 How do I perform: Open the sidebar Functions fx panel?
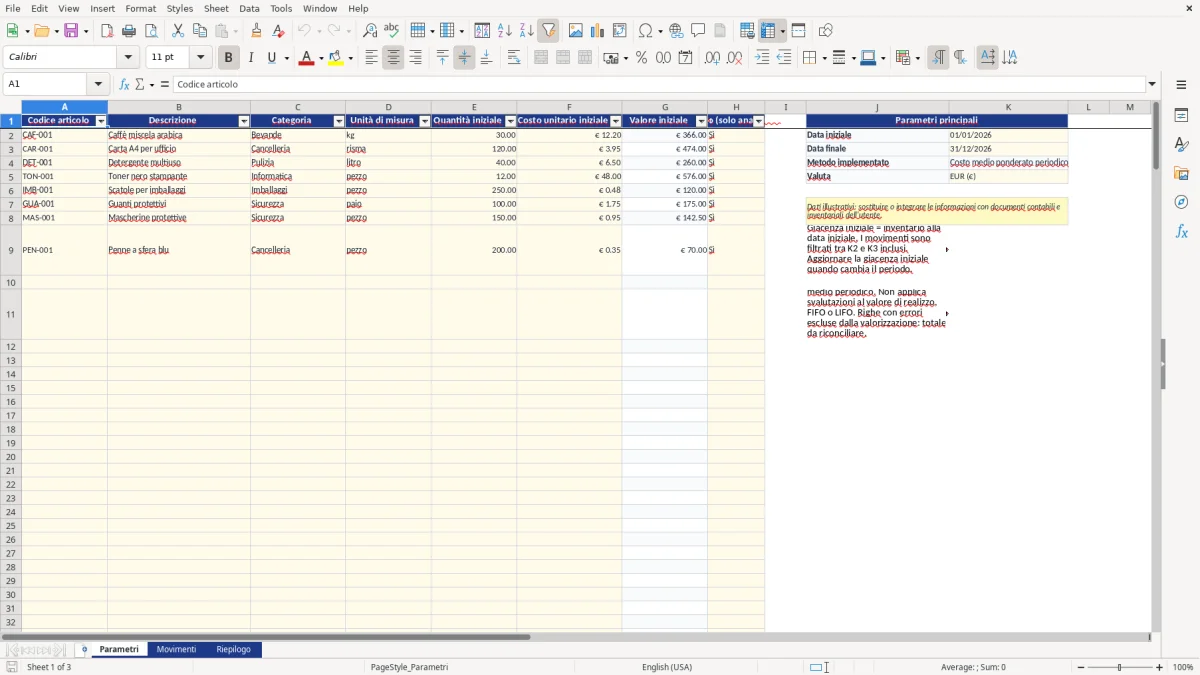[1181, 232]
